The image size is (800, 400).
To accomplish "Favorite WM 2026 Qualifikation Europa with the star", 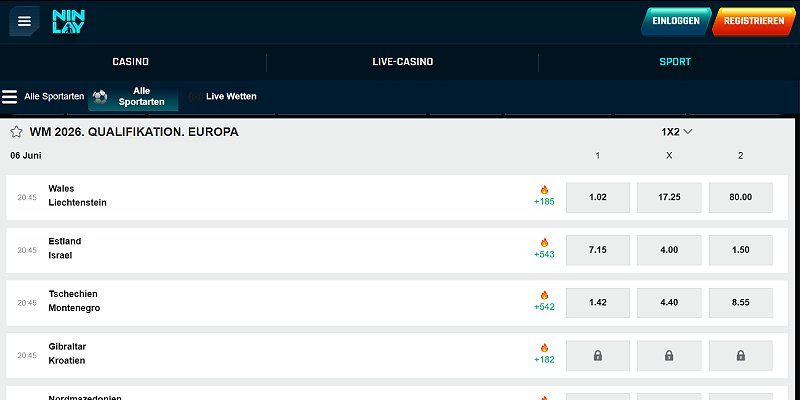I will tap(16, 132).
